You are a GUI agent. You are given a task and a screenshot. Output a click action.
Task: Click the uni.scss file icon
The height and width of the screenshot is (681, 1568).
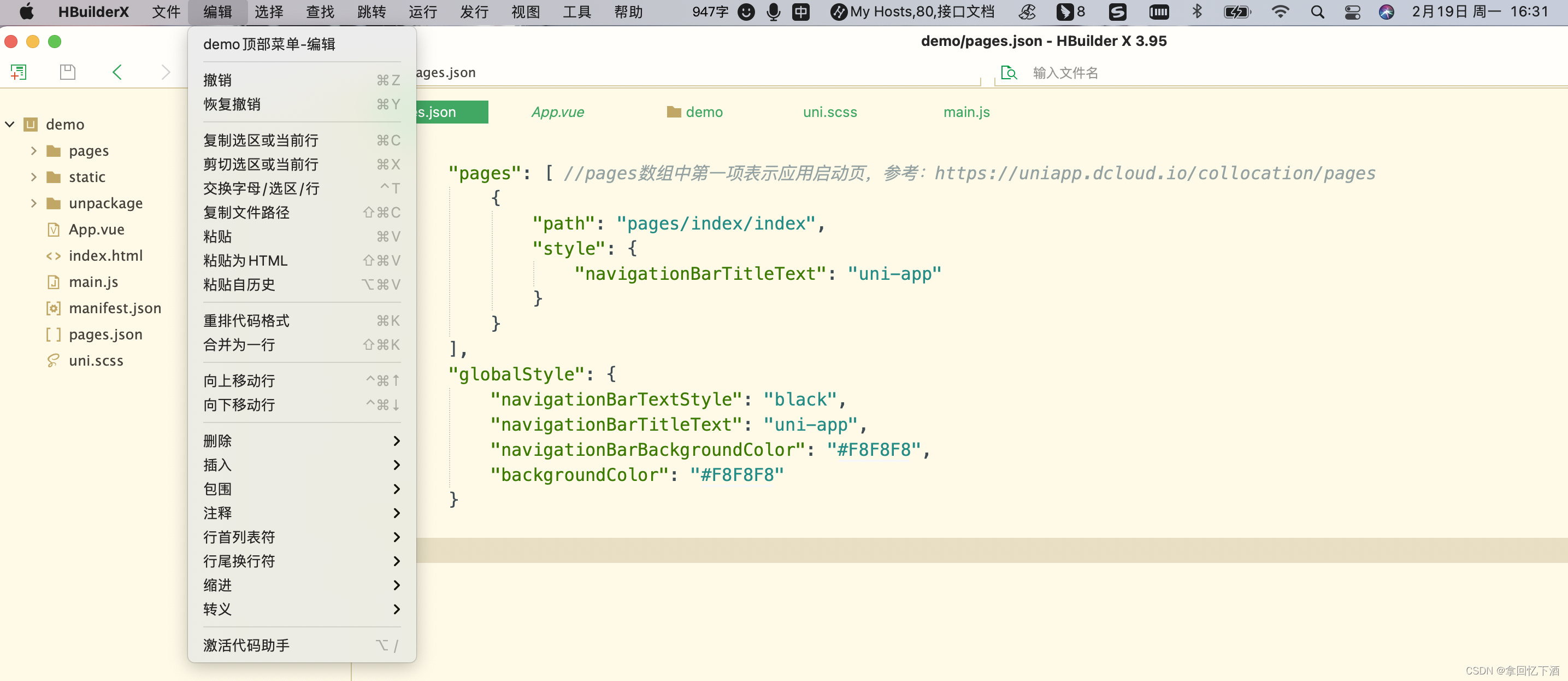pos(54,361)
